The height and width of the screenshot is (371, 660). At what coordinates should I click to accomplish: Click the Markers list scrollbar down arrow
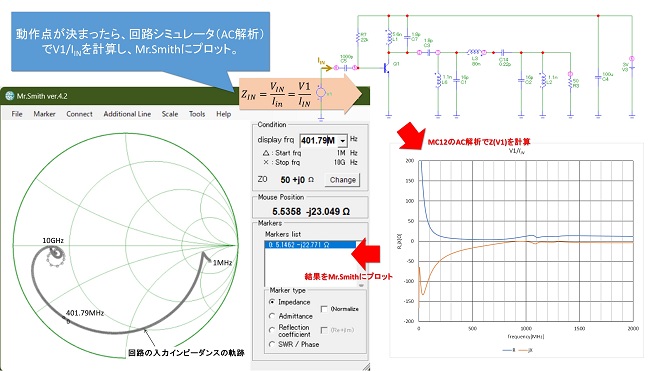coord(361,285)
